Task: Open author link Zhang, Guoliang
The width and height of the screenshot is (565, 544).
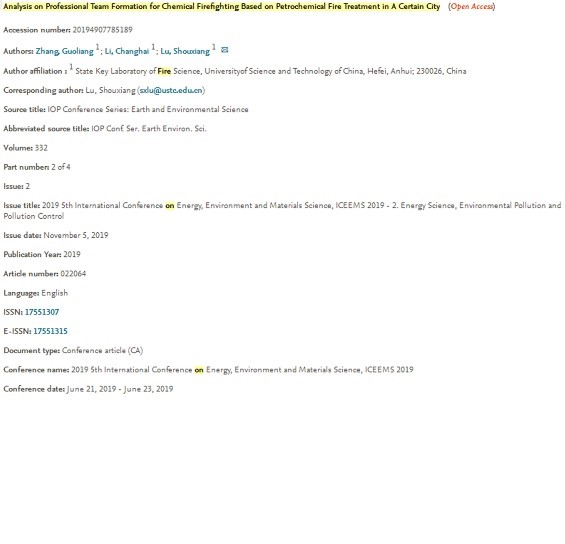Action: 64,51
